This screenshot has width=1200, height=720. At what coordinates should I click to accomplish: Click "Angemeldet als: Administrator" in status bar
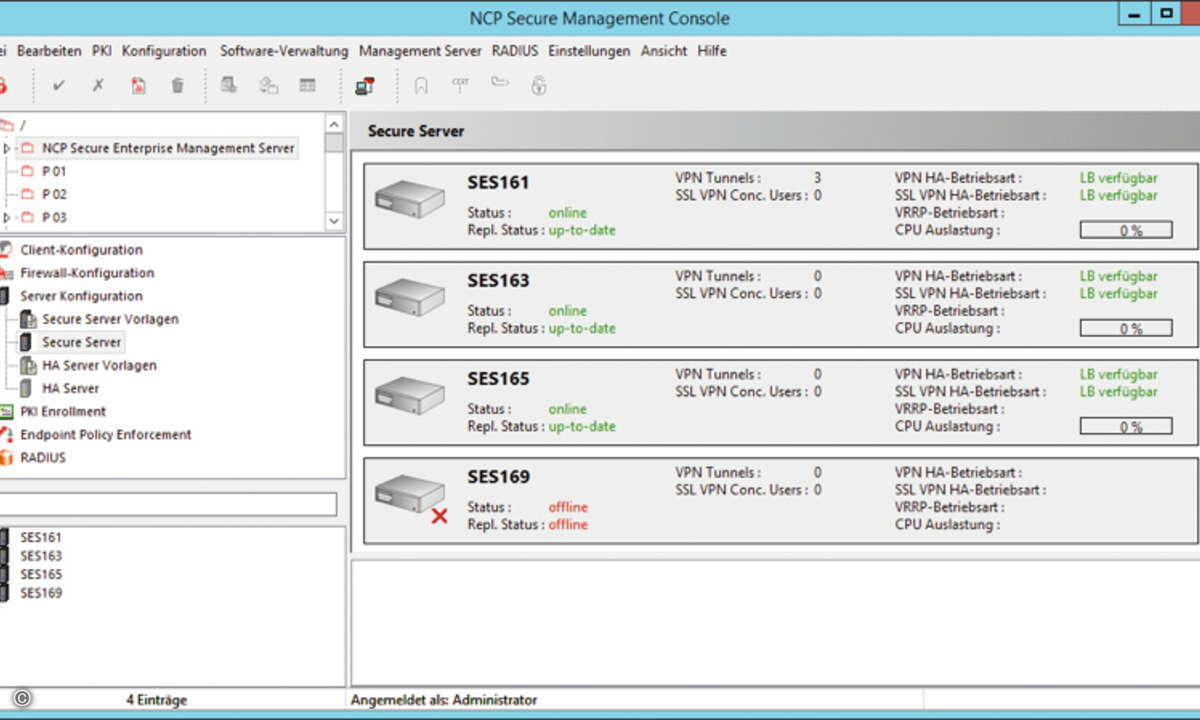pos(444,700)
